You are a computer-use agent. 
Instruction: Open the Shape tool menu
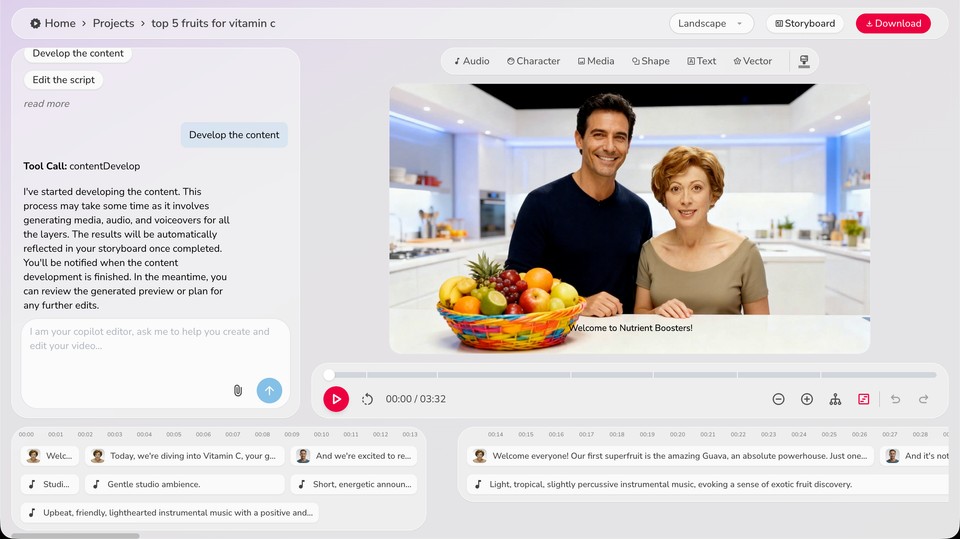coord(651,61)
